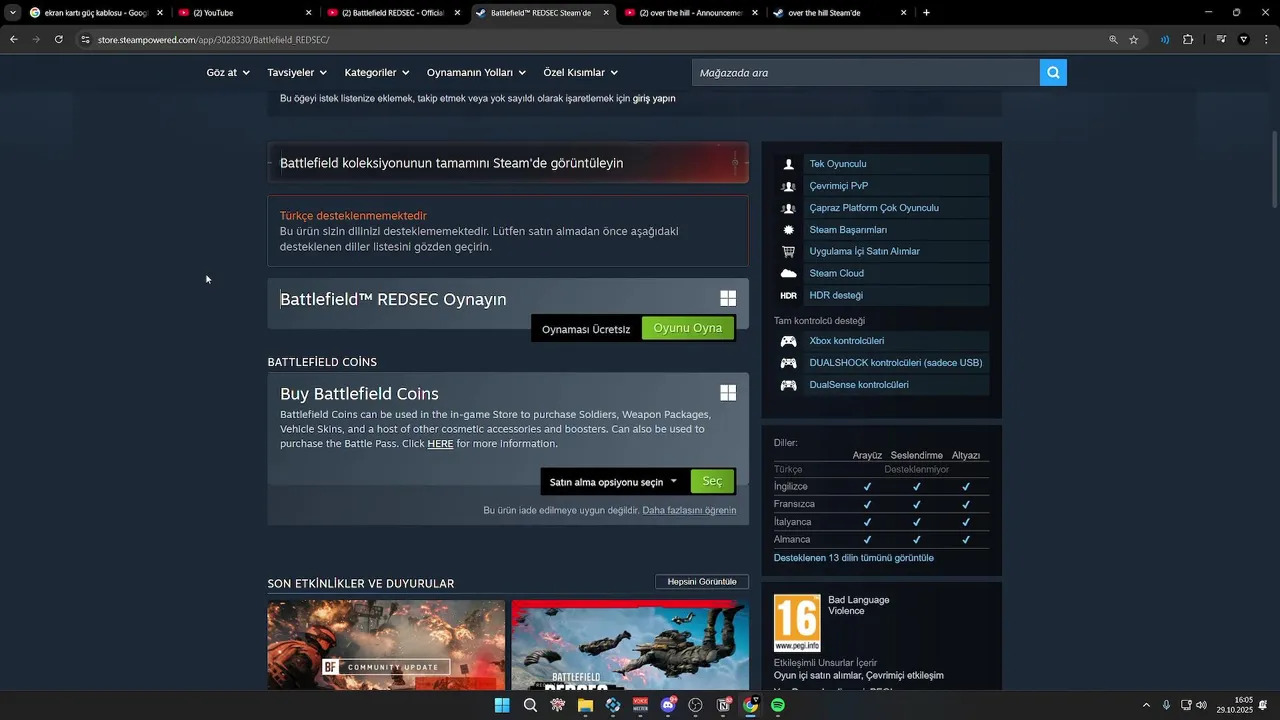Click the HDR desteği icon
Viewport: 1280px width, 720px height.
(789, 295)
